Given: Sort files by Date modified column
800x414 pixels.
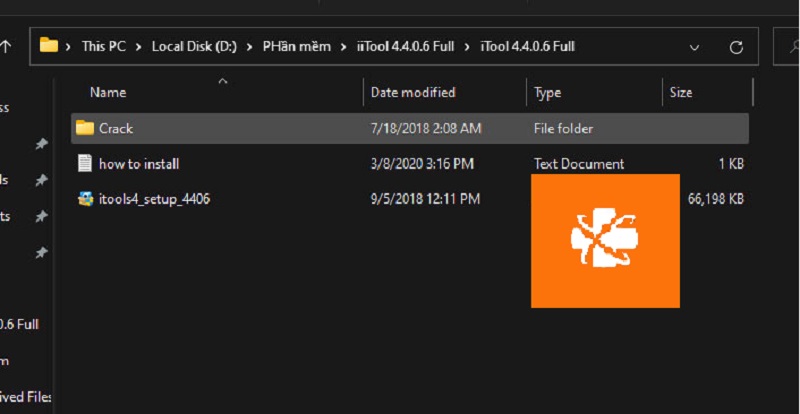Looking at the screenshot, I should pos(413,92).
